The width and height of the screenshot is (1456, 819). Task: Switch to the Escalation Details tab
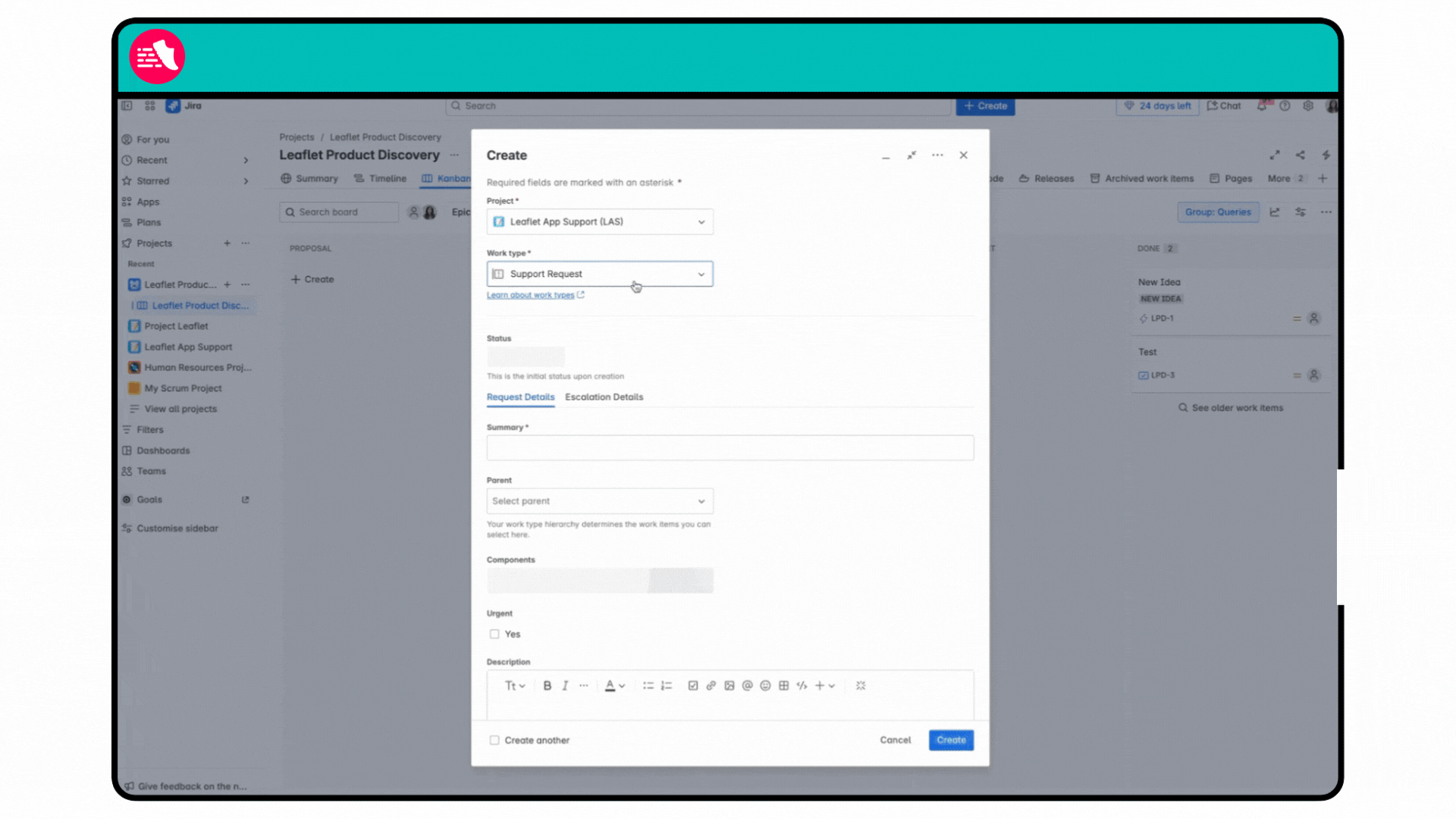pos(604,397)
